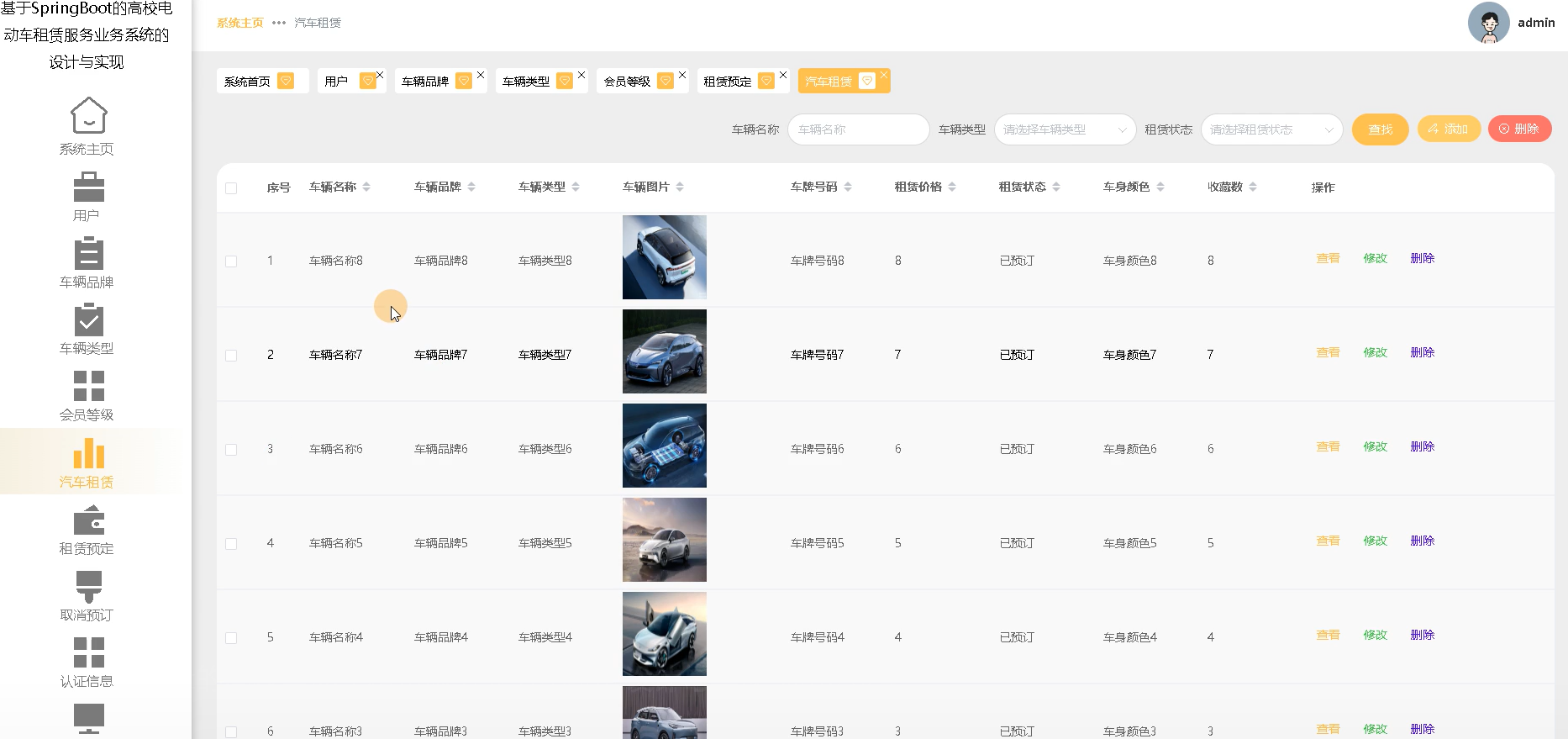The height and width of the screenshot is (739, 1568).
Task: Open 车辆类型 checklist icon in sidebar
Action: 88,319
